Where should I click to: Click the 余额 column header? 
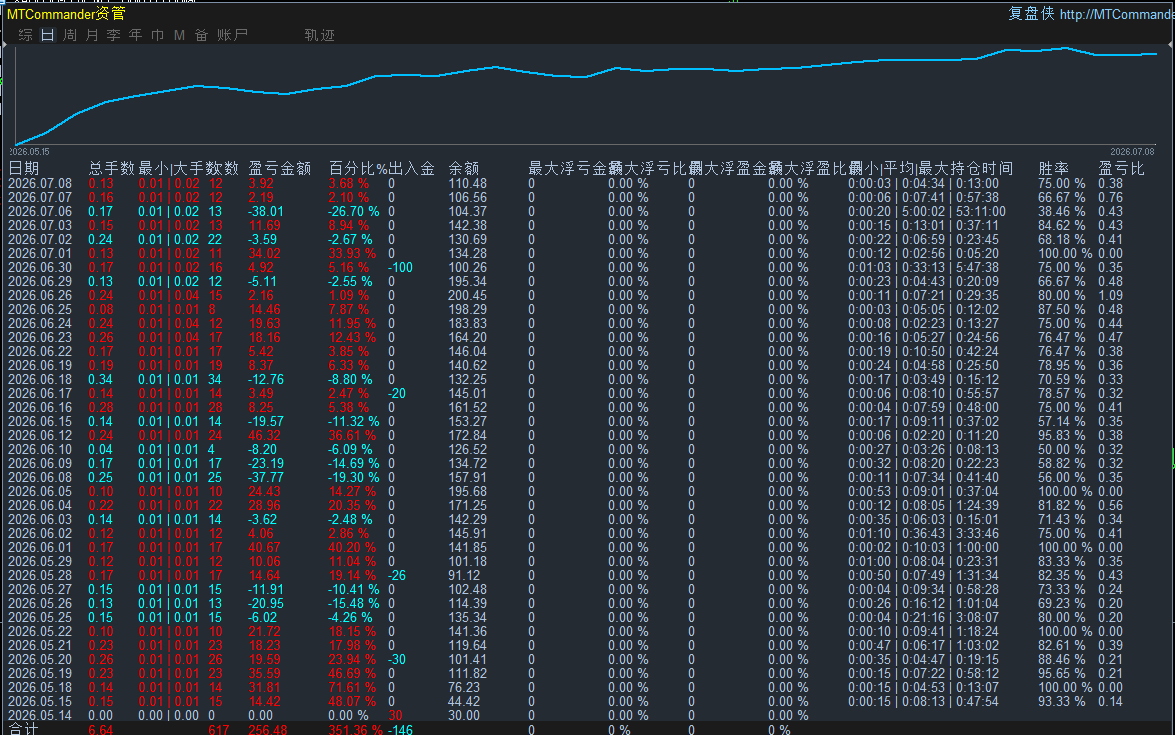coord(463,169)
